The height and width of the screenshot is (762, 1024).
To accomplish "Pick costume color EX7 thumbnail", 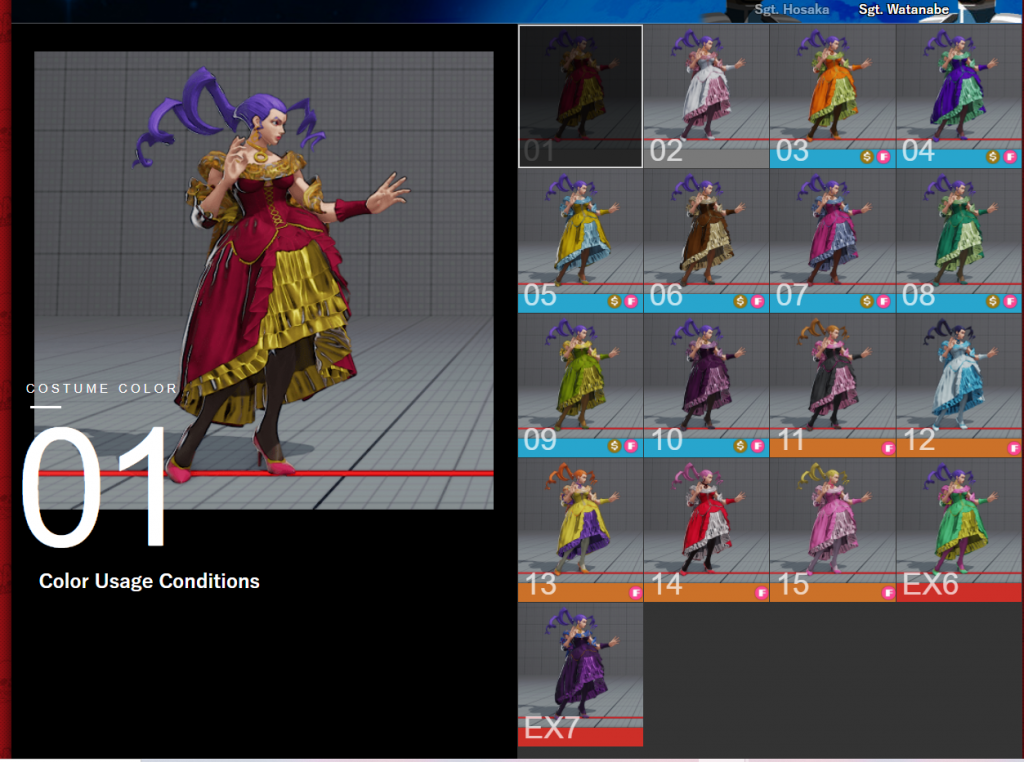I will pyautogui.click(x=580, y=675).
